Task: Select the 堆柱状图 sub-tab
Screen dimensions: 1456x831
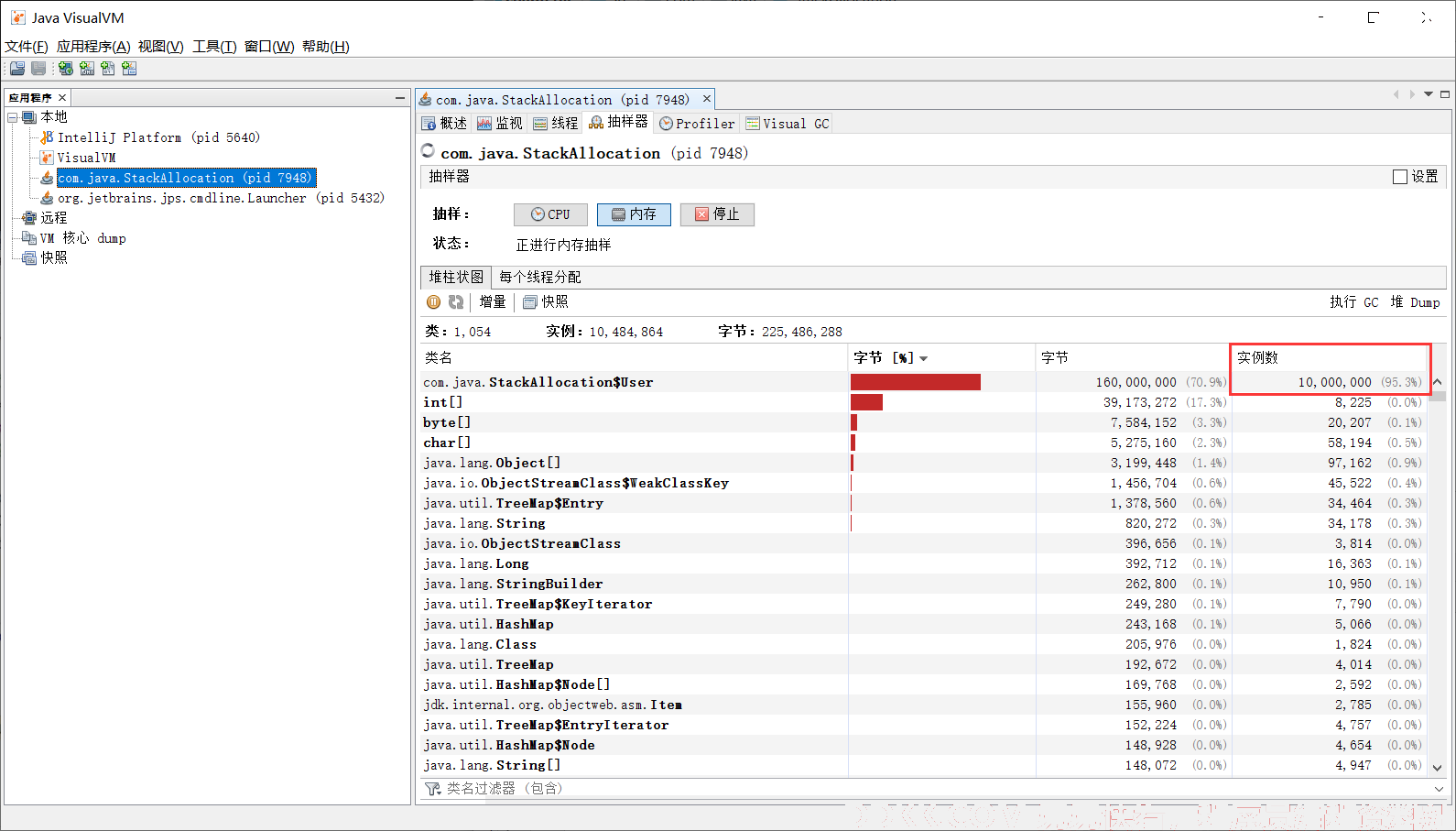Action: tap(456, 277)
